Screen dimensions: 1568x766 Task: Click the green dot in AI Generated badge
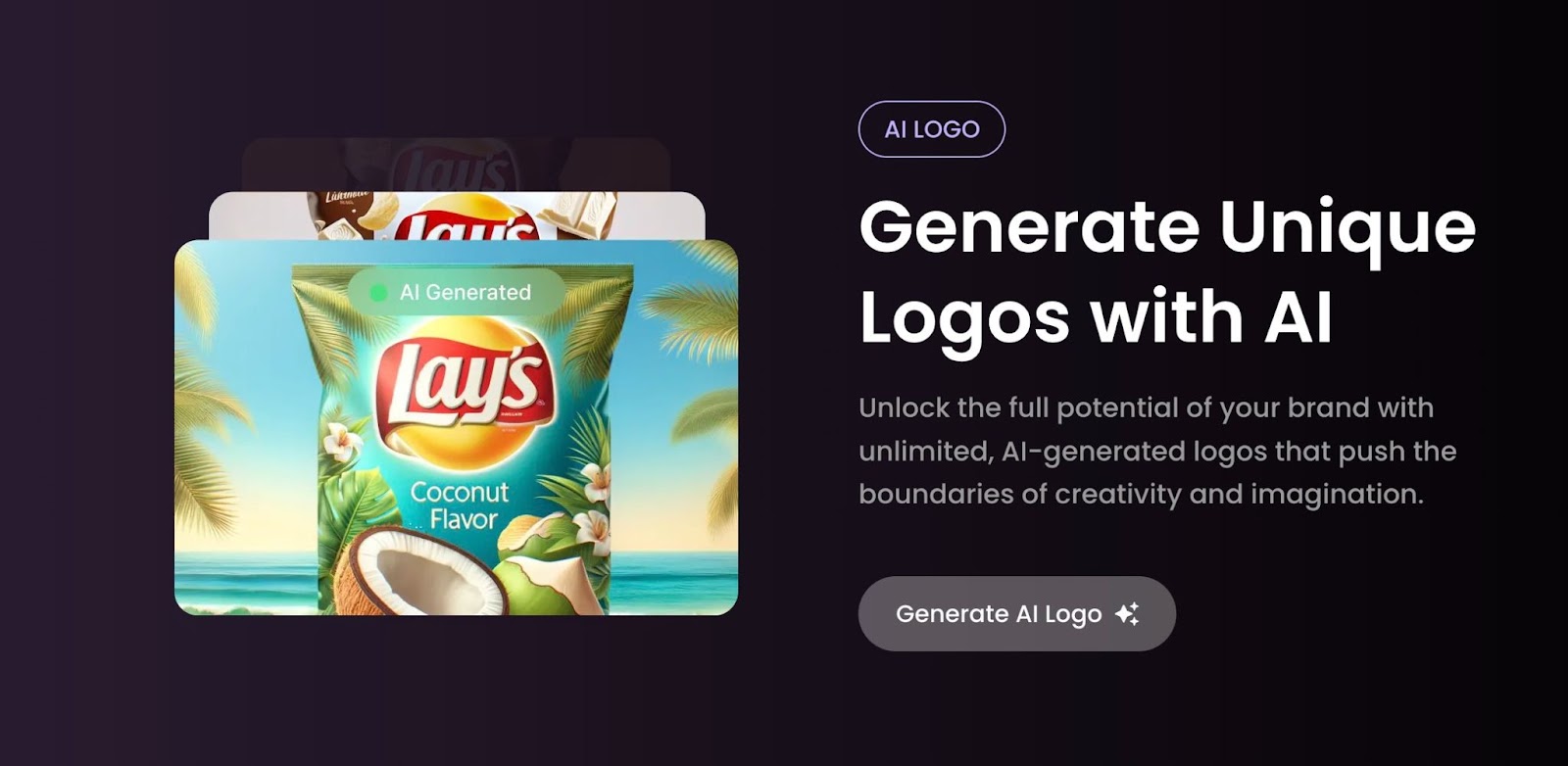tap(379, 293)
